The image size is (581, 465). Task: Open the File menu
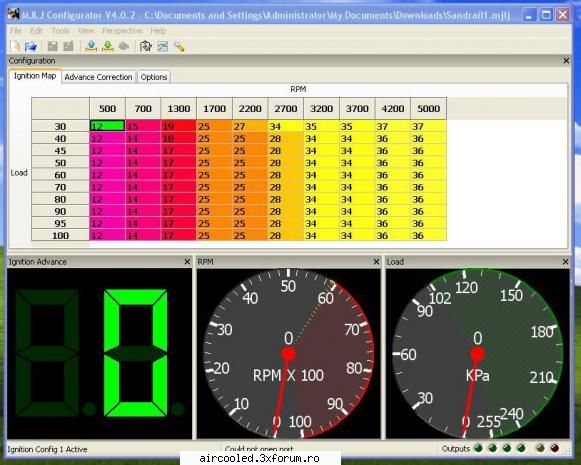pos(16,31)
